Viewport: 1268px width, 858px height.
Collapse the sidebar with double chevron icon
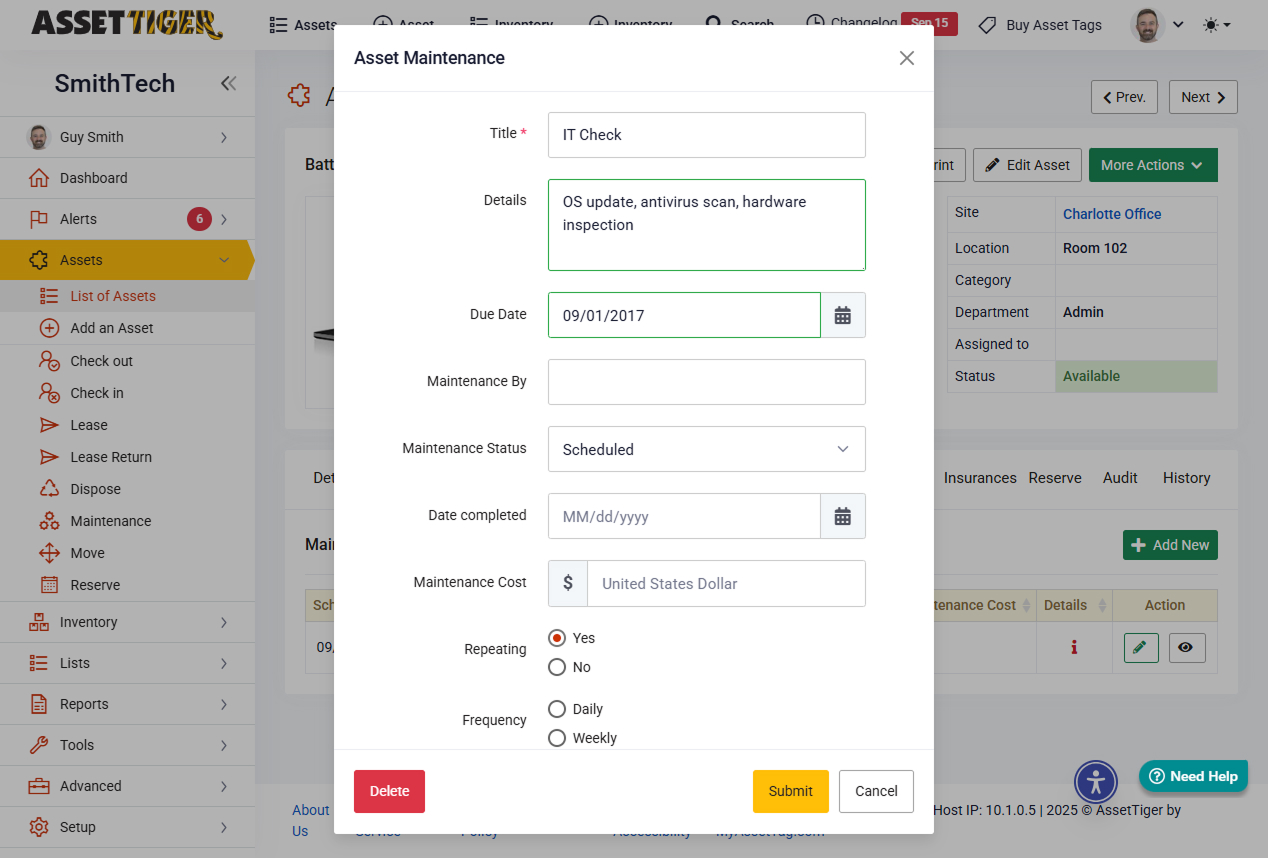coord(229,84)
